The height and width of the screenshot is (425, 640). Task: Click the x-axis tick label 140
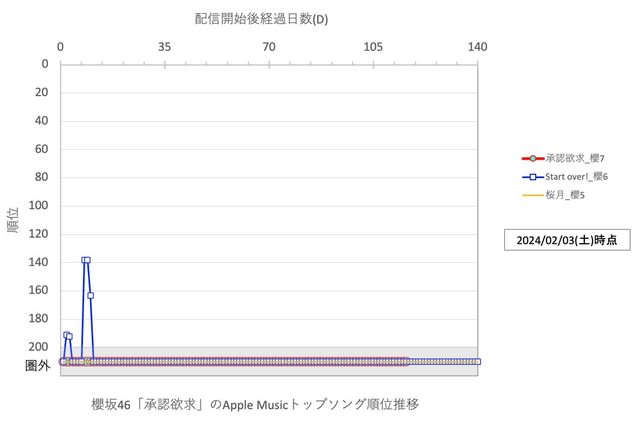click(477, 46)
